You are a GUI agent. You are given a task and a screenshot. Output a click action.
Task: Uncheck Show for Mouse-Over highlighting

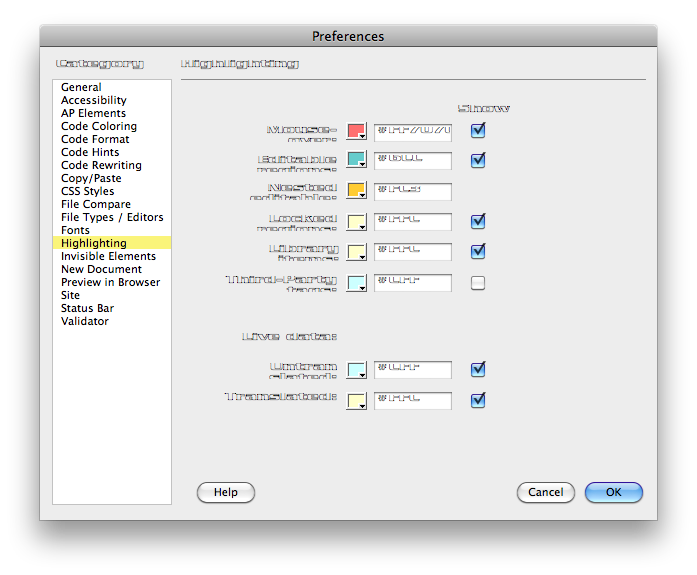click(478, 131)
